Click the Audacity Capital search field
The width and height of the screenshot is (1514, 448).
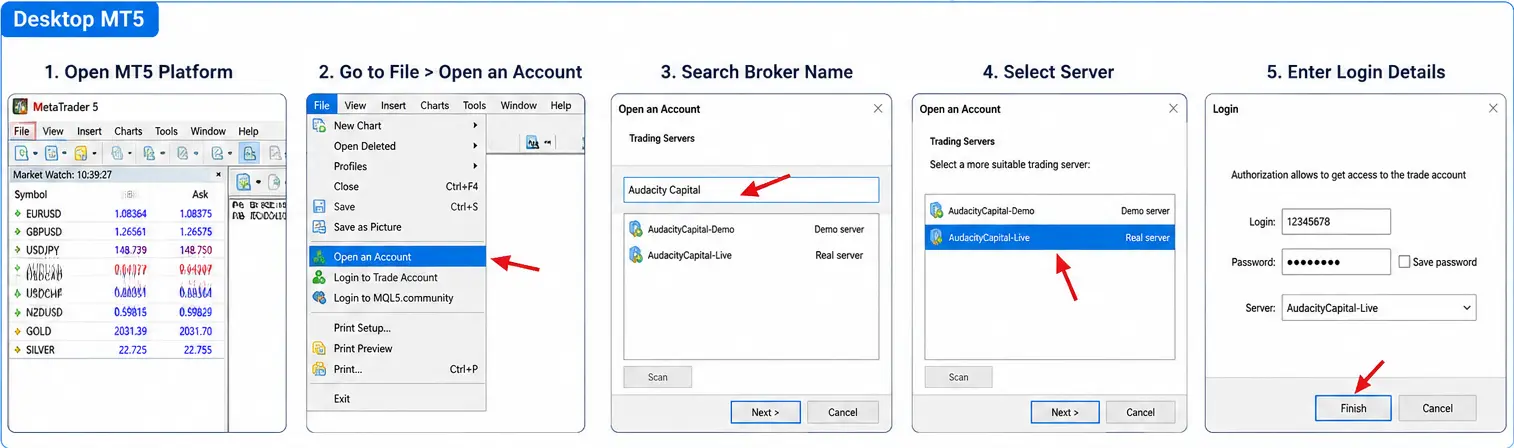click(750, 190)
